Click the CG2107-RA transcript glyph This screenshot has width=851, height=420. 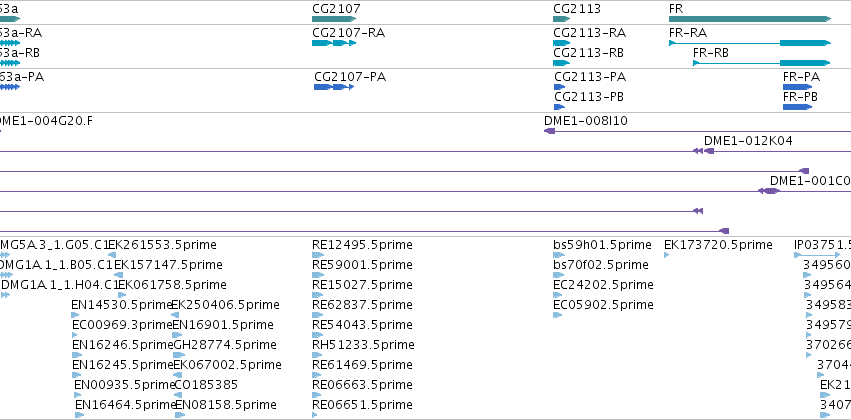[334, 43]
